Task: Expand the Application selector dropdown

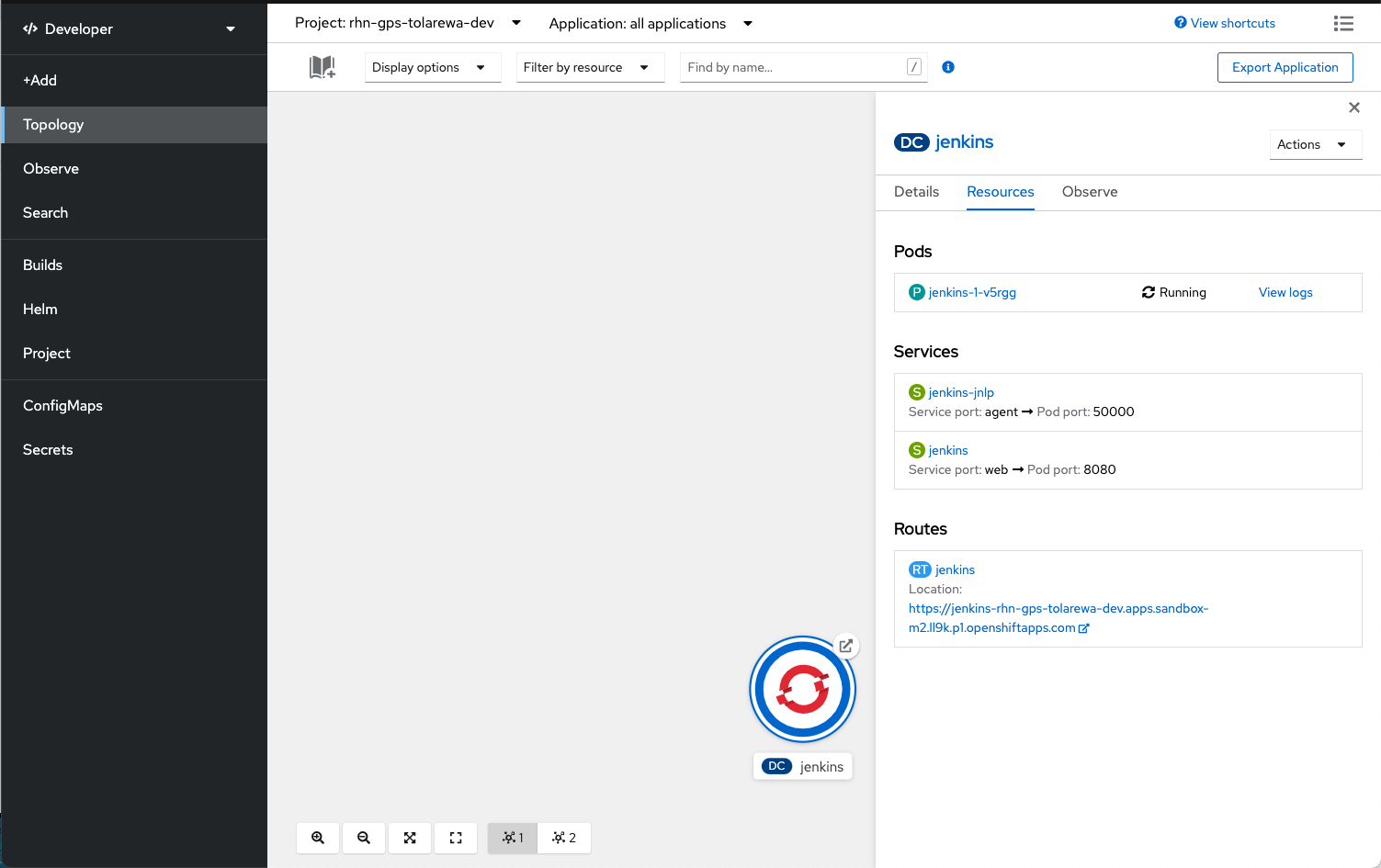Action: pos(651,23)
